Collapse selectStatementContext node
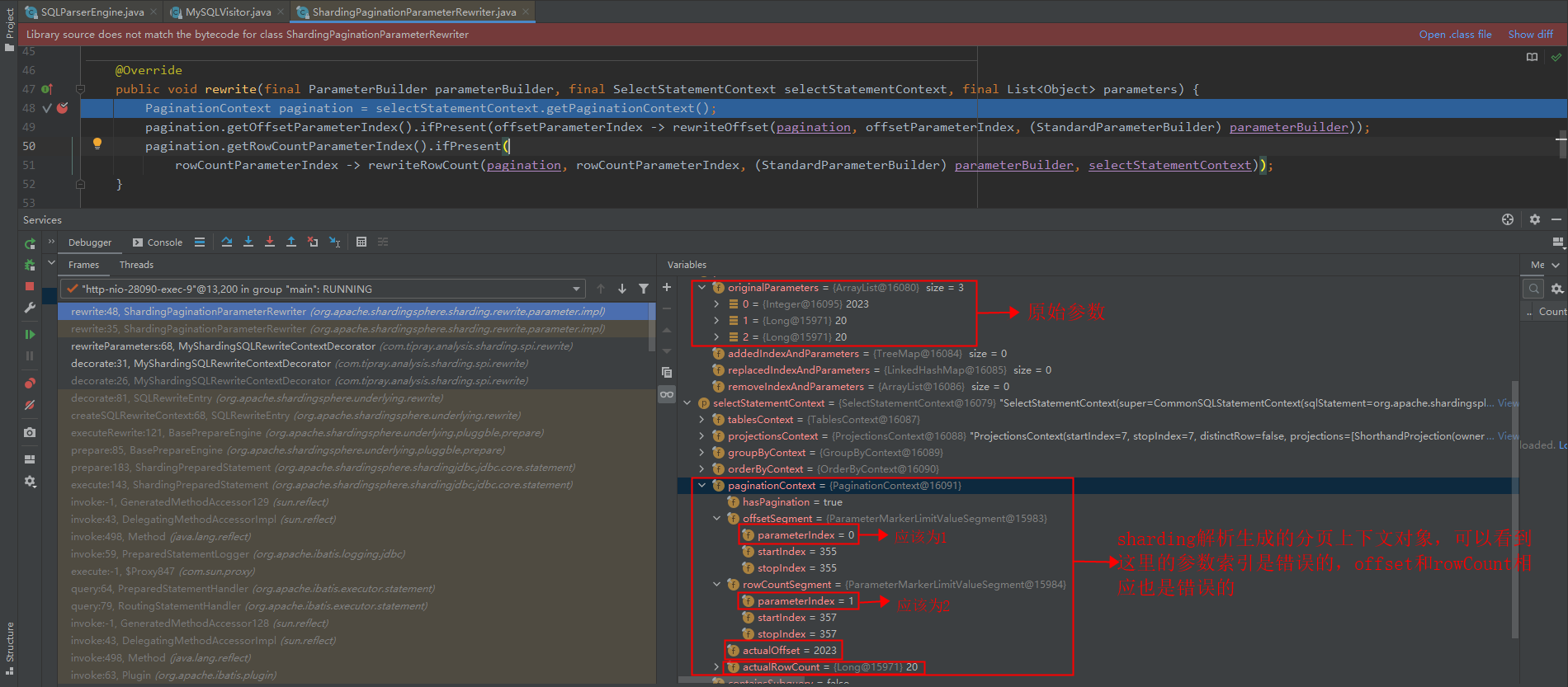Screen dimensions: 1568x687 click(687, 403)
